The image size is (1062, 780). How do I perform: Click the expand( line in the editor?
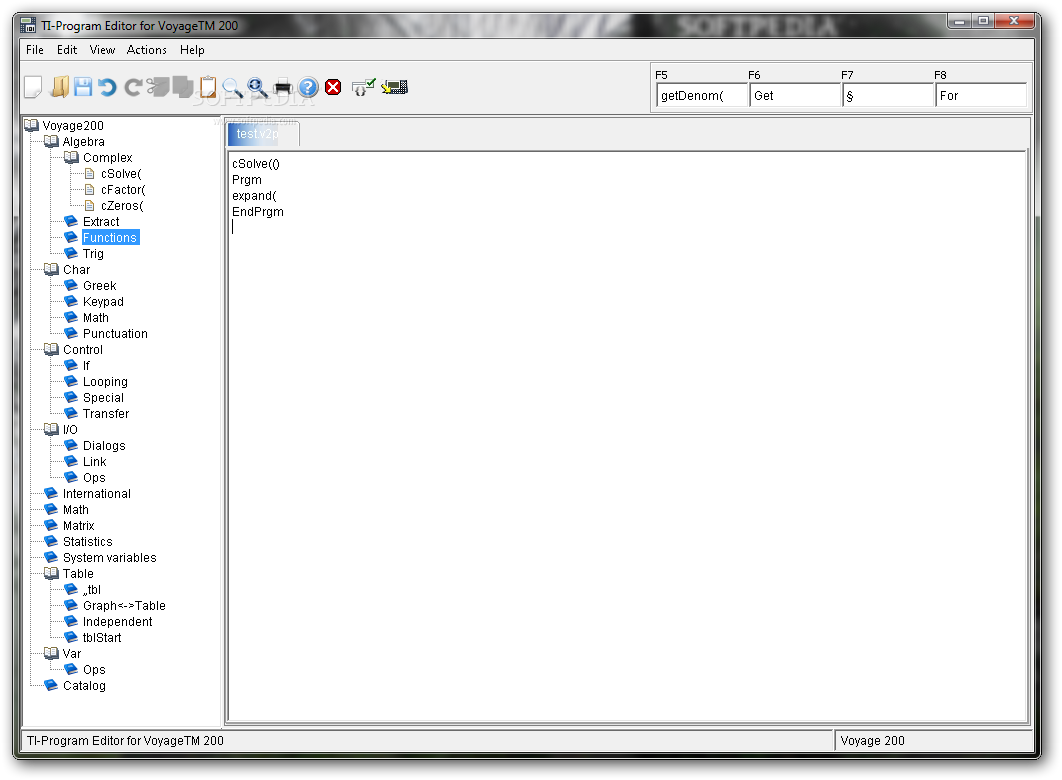coord(254,196)
